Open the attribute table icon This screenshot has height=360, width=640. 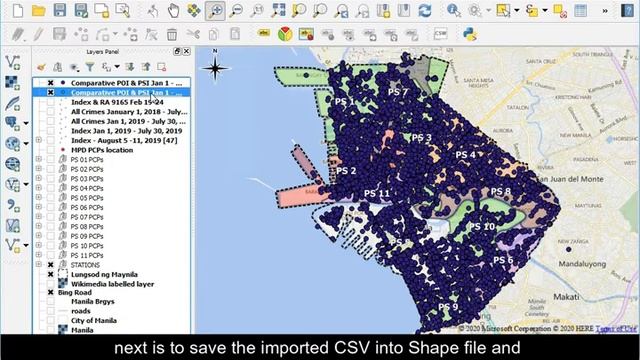point(580,11)
